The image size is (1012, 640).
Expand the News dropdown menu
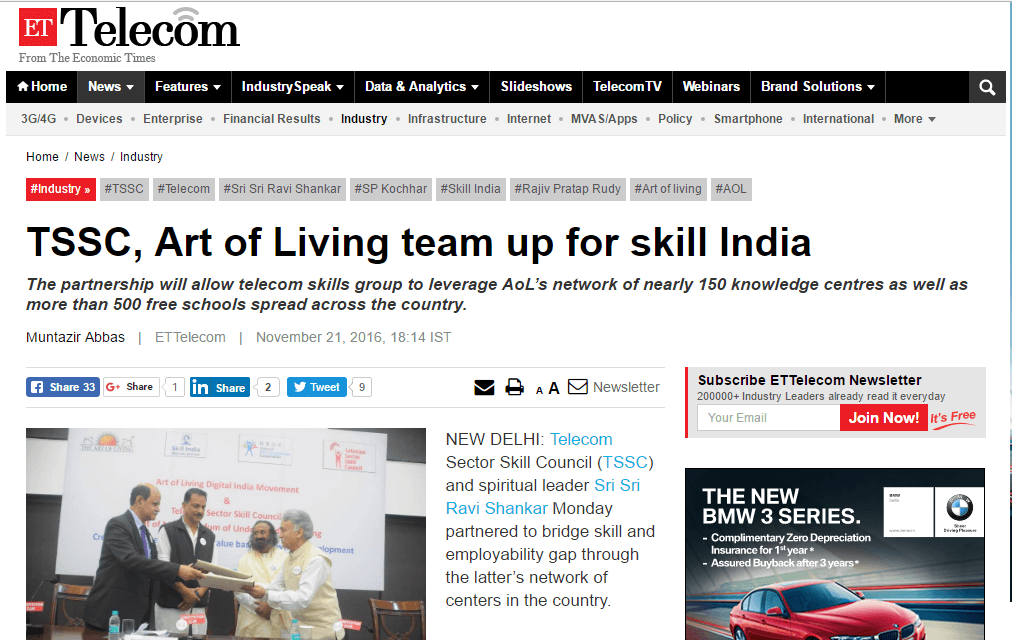tap(111, 86)
